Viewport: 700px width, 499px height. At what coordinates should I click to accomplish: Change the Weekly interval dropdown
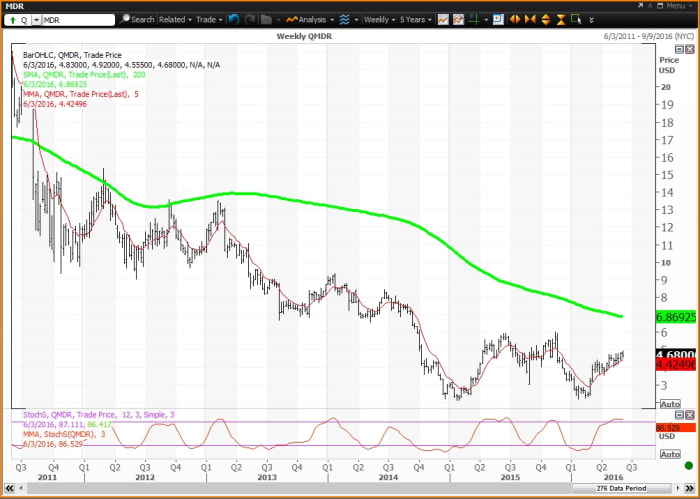(x=380, y=19)
